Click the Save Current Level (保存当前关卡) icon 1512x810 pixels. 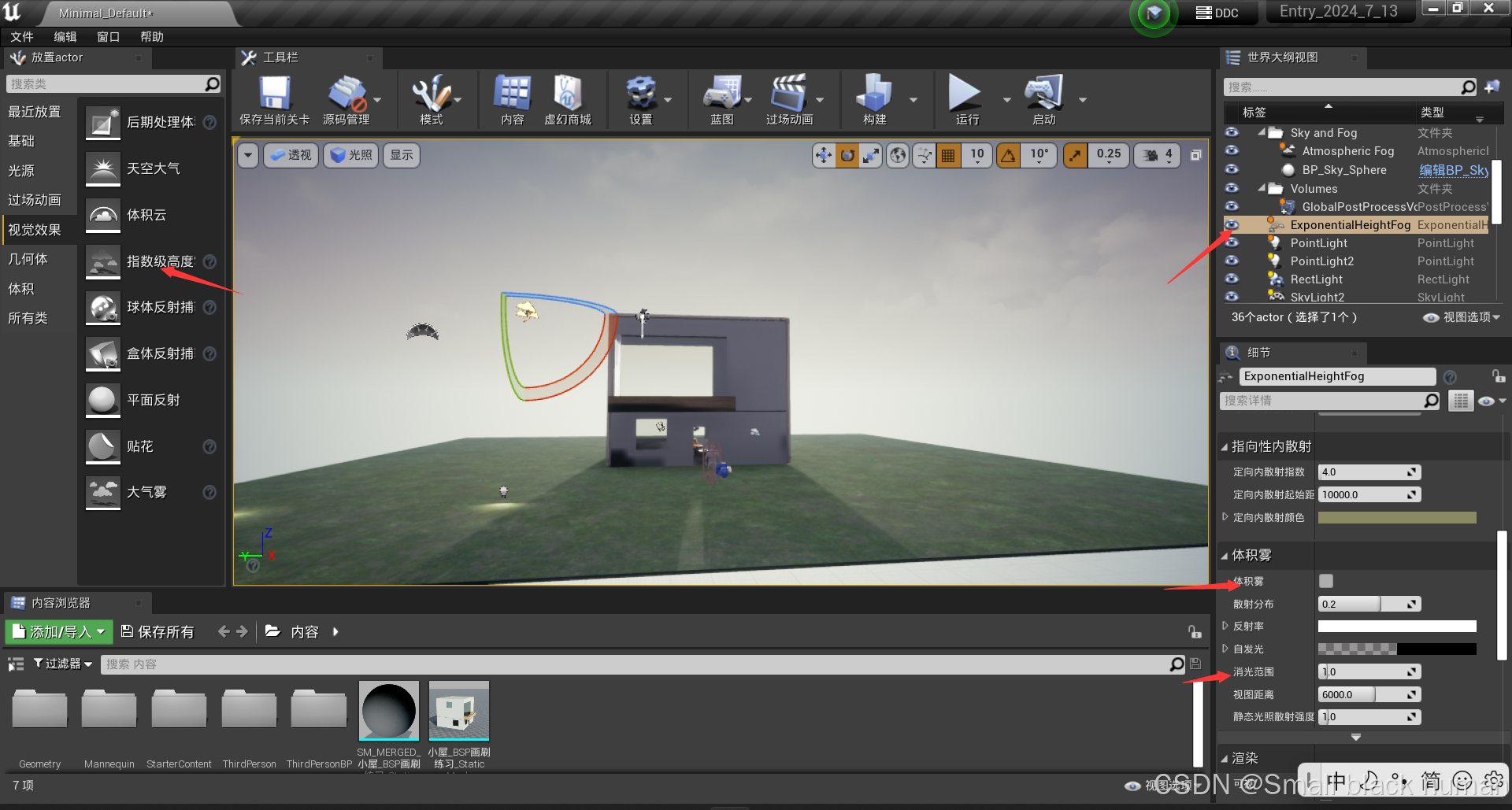(274, 94)
